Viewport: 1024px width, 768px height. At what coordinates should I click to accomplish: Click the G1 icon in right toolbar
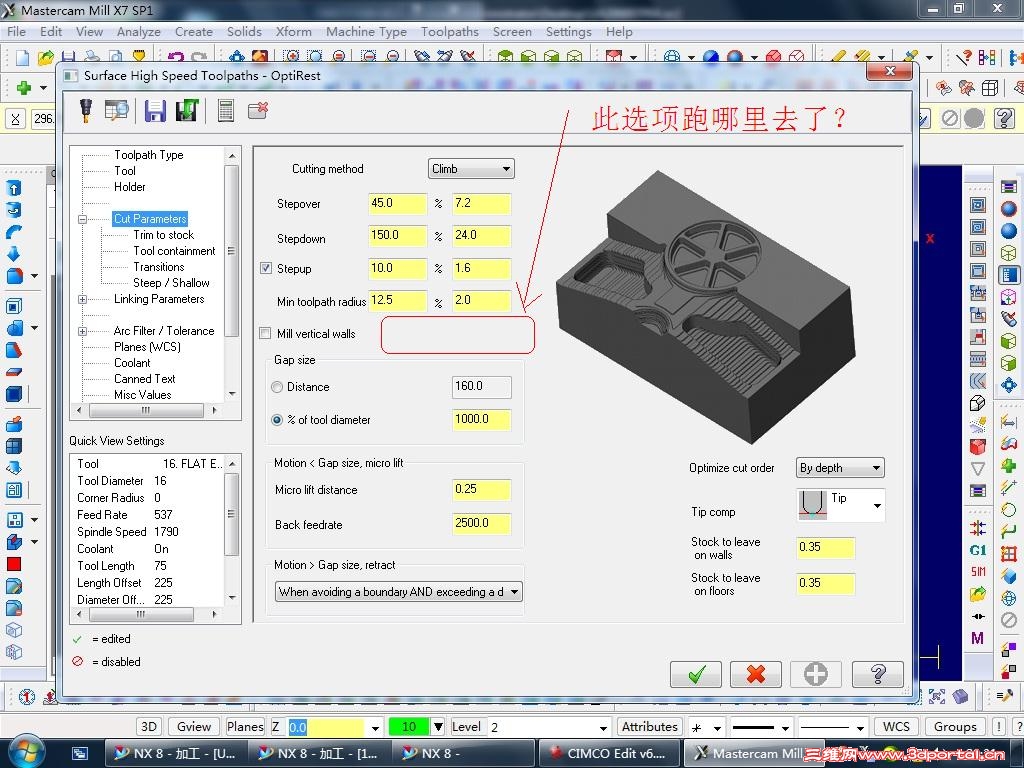[978, 550]
